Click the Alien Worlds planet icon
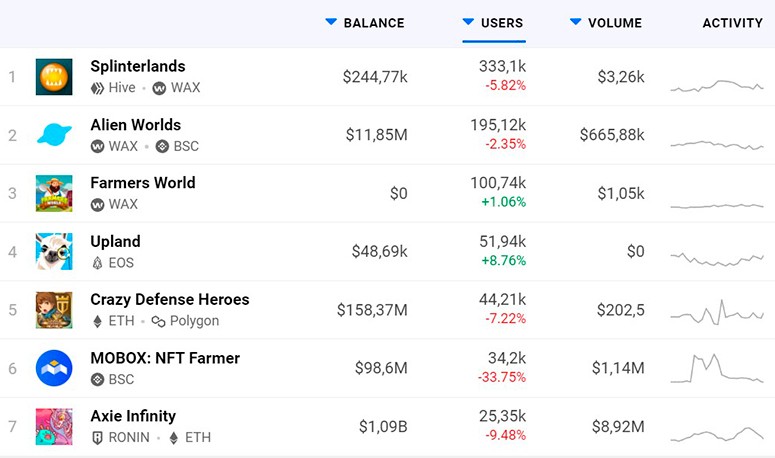 [54, 135]
